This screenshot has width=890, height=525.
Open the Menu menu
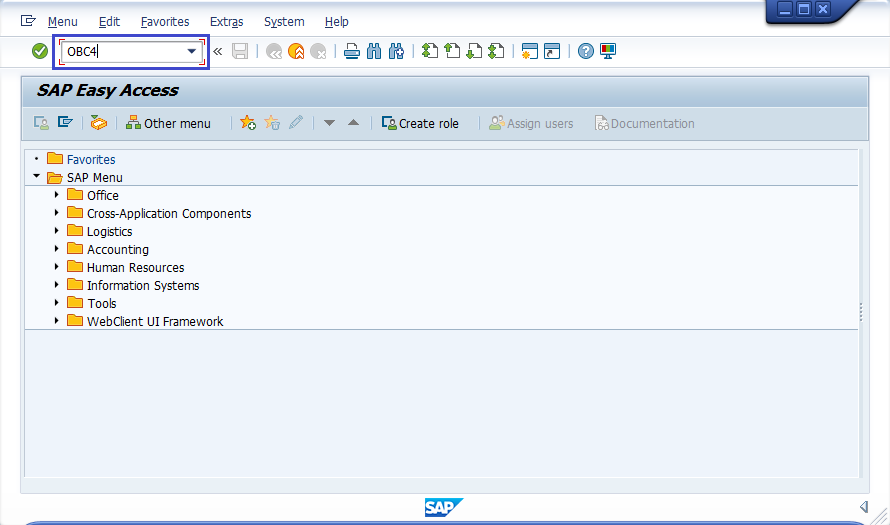coord(62,22)
